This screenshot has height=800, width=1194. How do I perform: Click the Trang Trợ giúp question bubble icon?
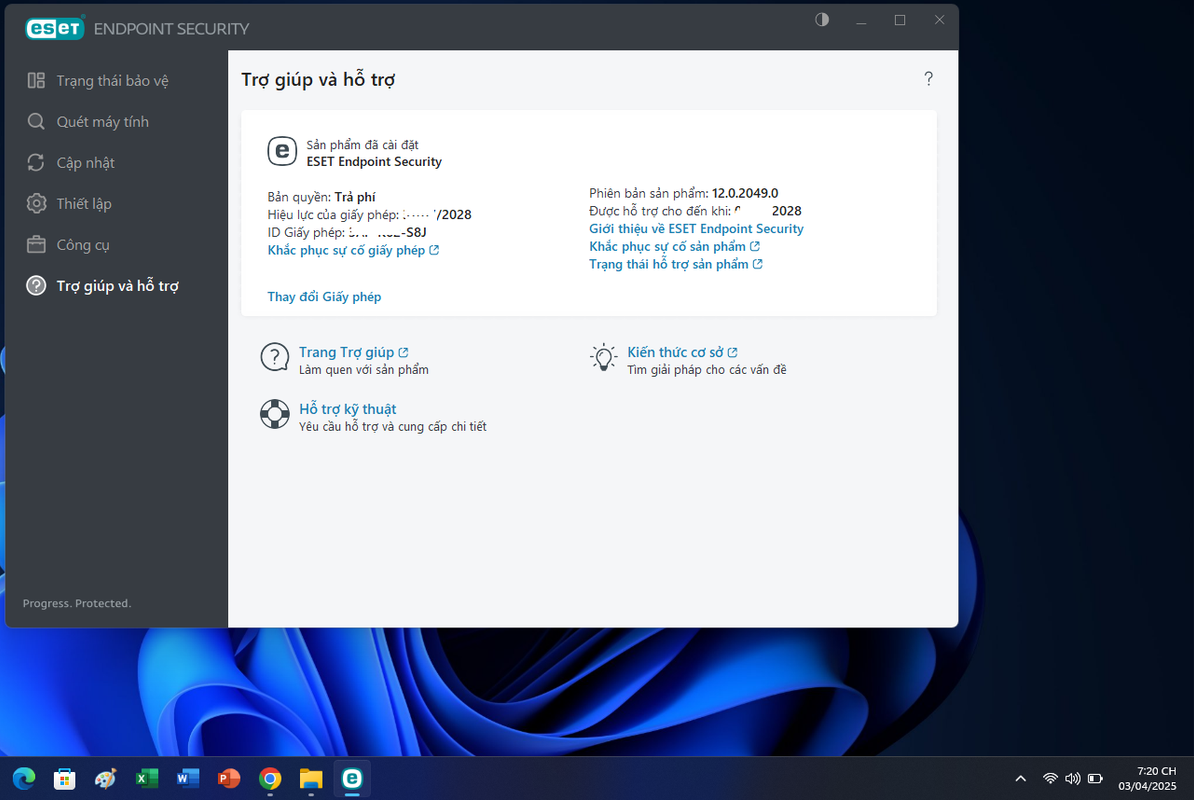point(275,357)
